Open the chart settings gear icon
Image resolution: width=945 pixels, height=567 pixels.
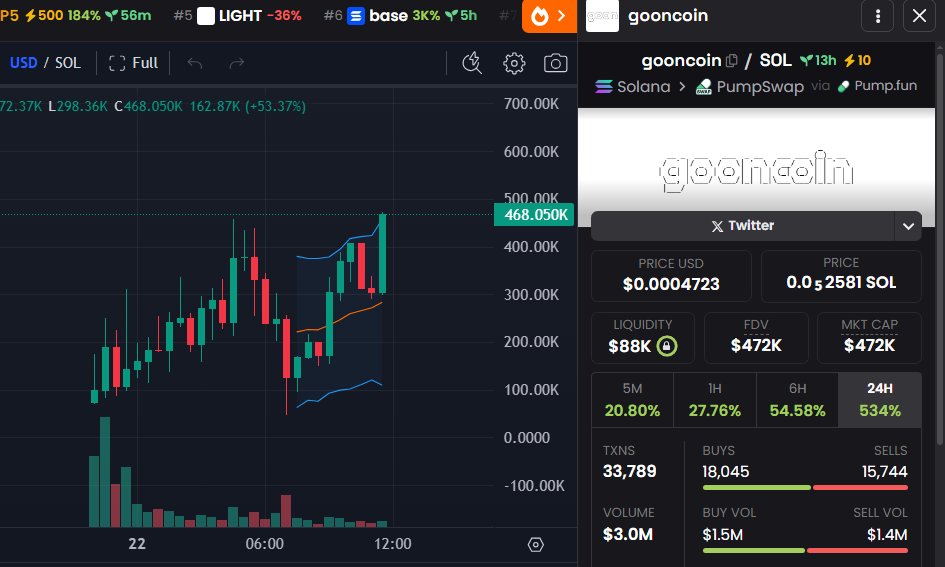point(514,63)
